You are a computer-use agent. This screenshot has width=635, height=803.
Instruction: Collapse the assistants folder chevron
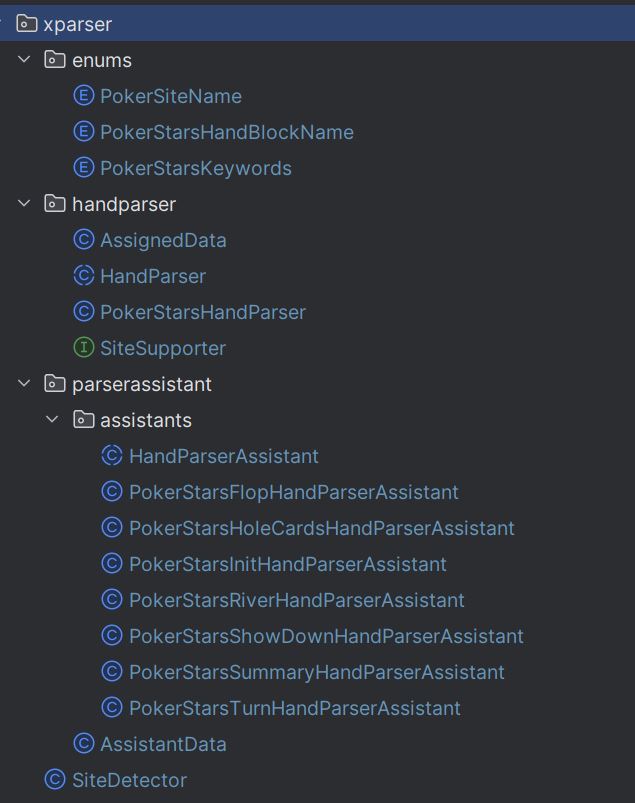pyautogui.click(x=52, y=419)
